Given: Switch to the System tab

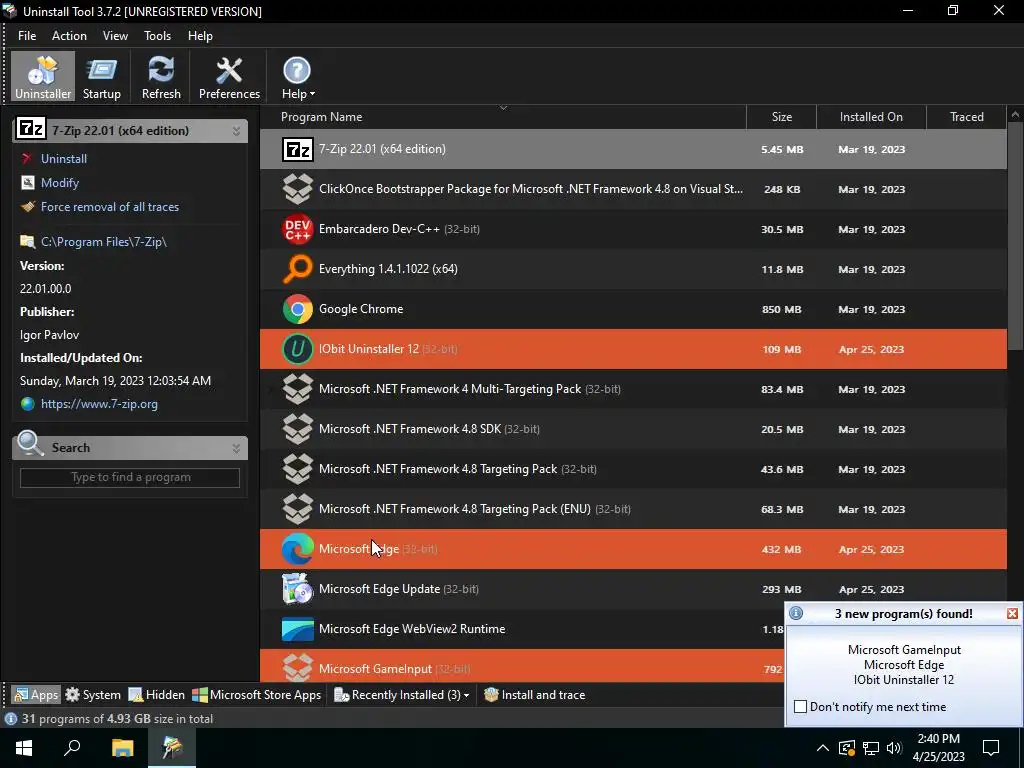Looking at the screenshot, I should (93, 695).
